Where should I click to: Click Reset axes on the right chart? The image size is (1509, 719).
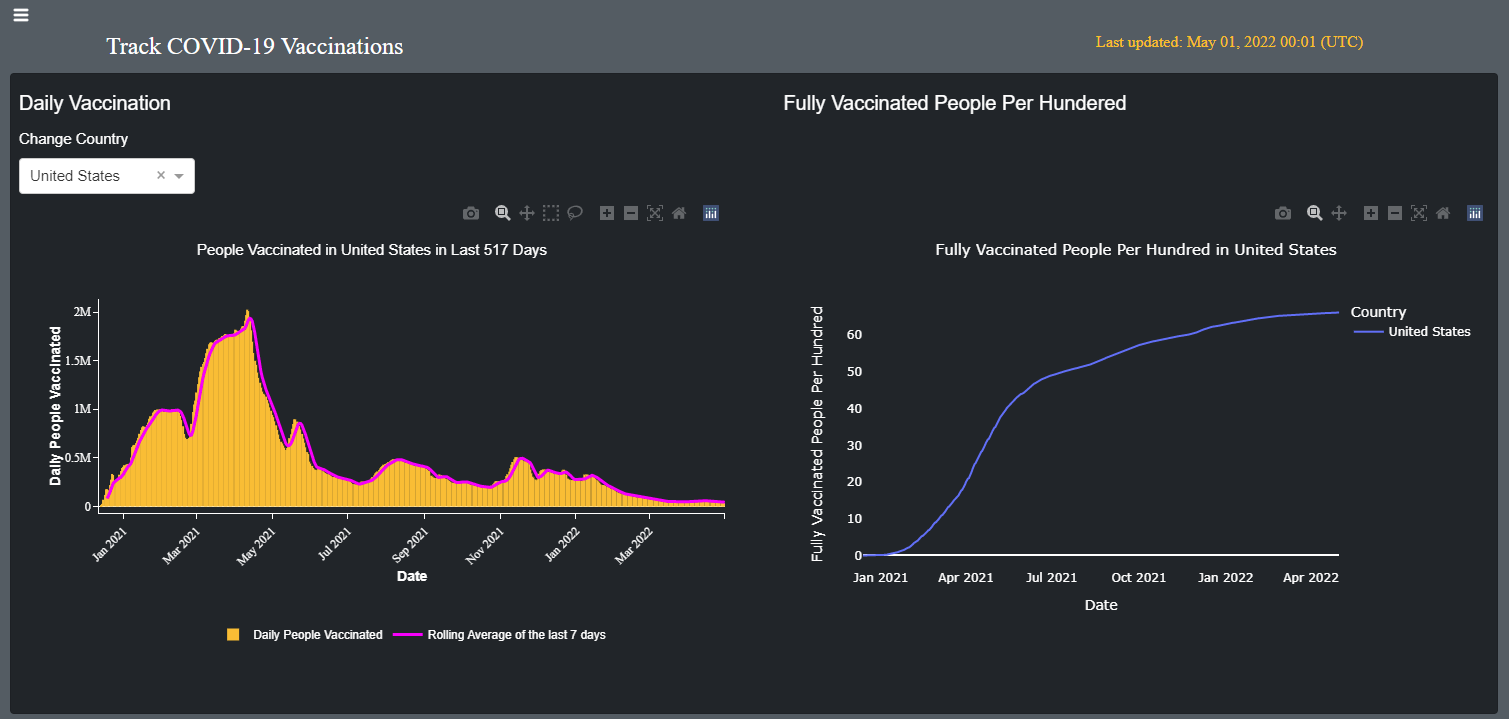tap(1442, 212)
